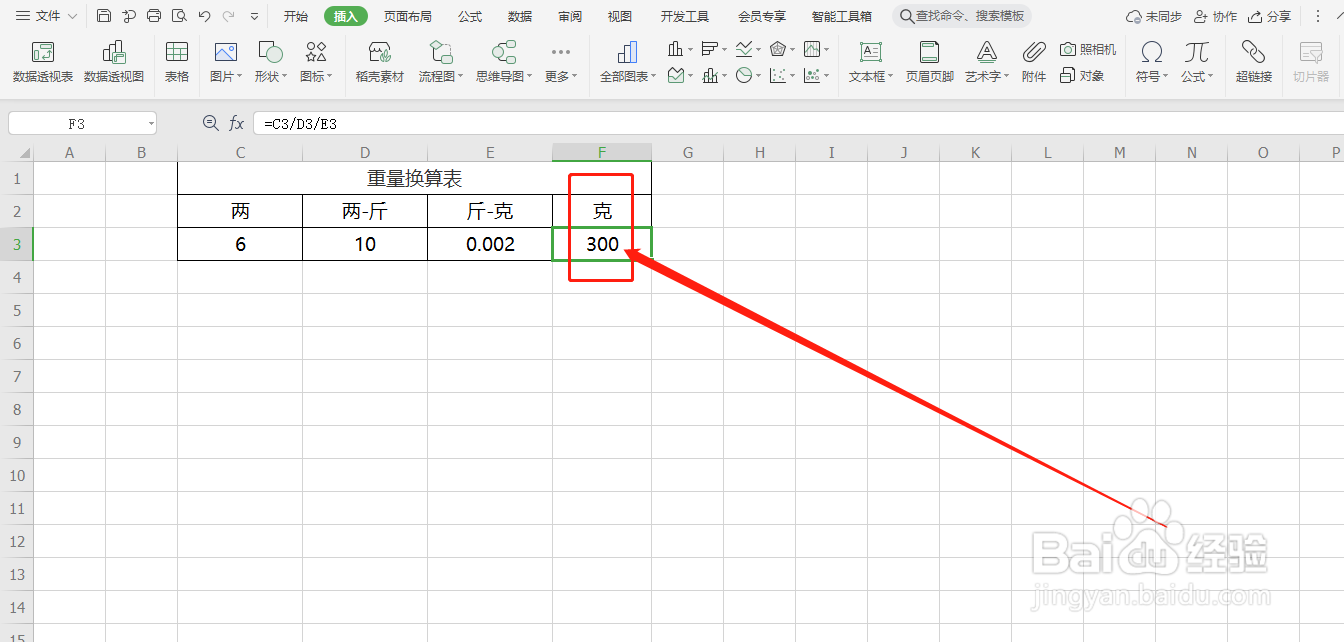Insert a 文本框 text box
The image size is (1344, 642).
pyautogui.click(x=869, y=60)
